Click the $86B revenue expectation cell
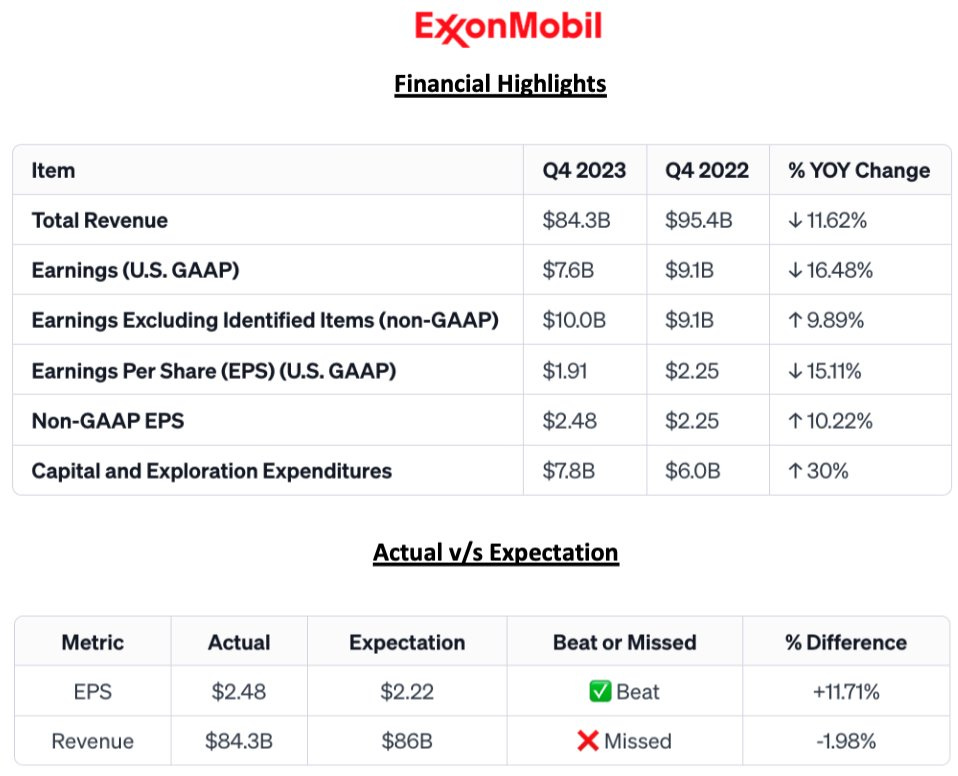This screenshot has width=958, height=776. [x=406, y=741]
